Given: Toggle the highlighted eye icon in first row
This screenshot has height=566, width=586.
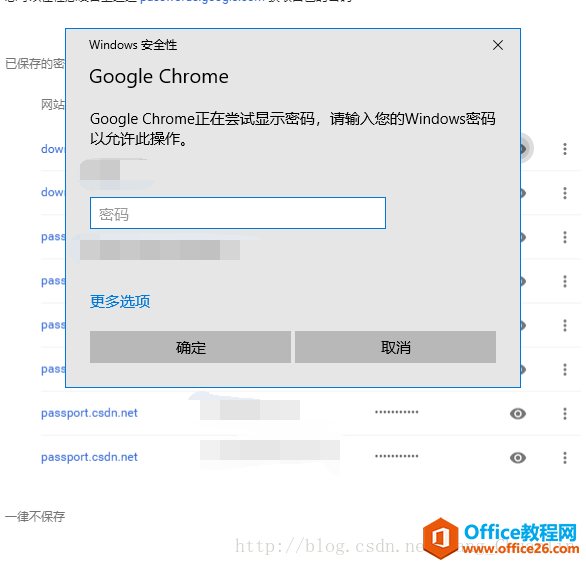Looking at the screenshot, I should coord(527,149).
